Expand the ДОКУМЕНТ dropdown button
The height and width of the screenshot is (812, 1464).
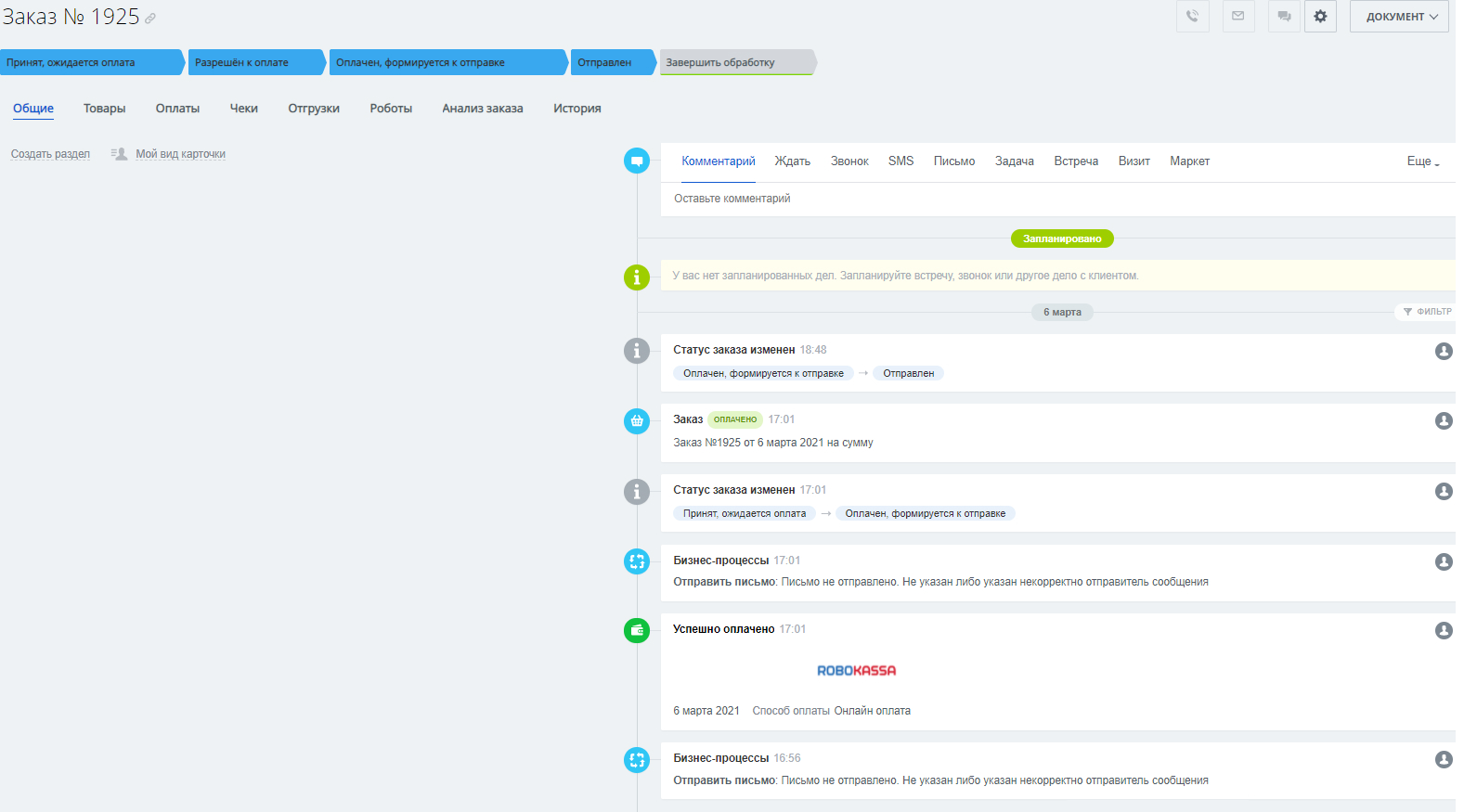(x=1399, y=17)
